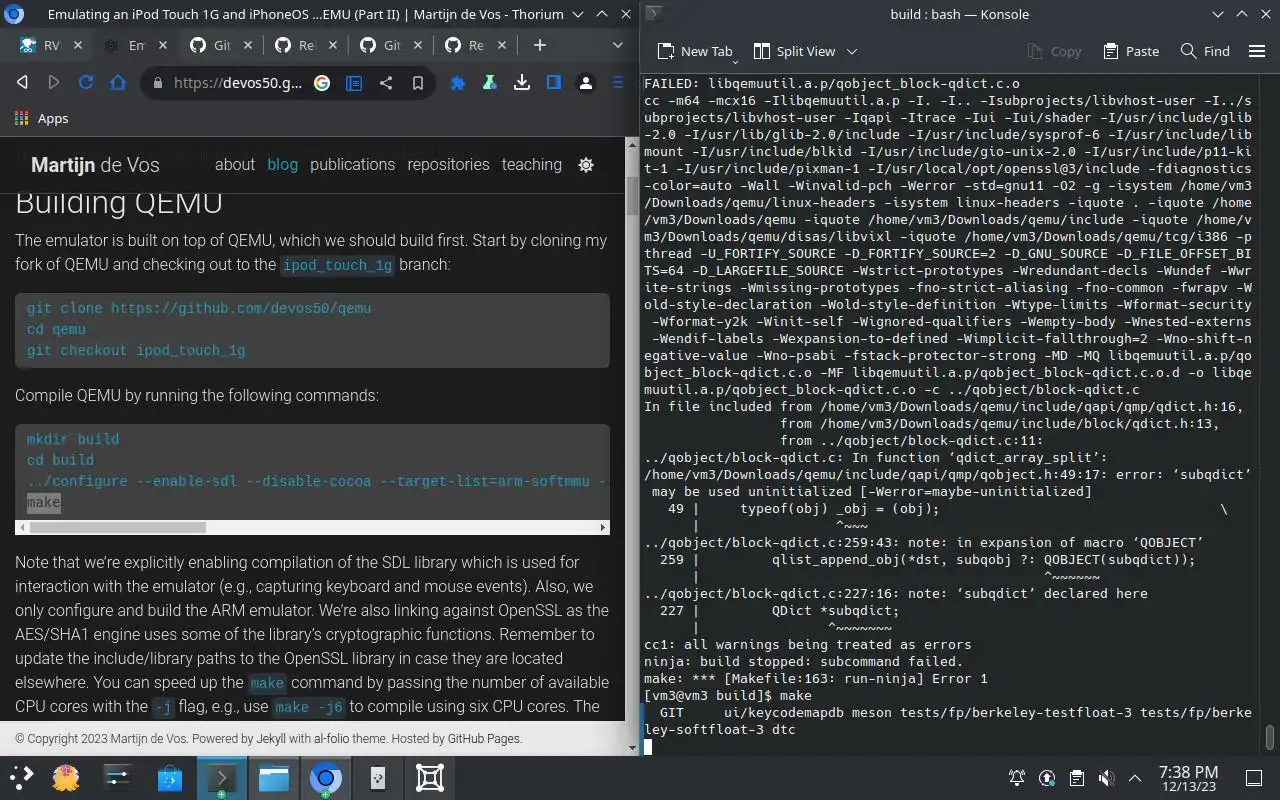The image size is (1280, 800).
Task: Open the publications page
Action: pyautogui.click(x=352, y=164)
